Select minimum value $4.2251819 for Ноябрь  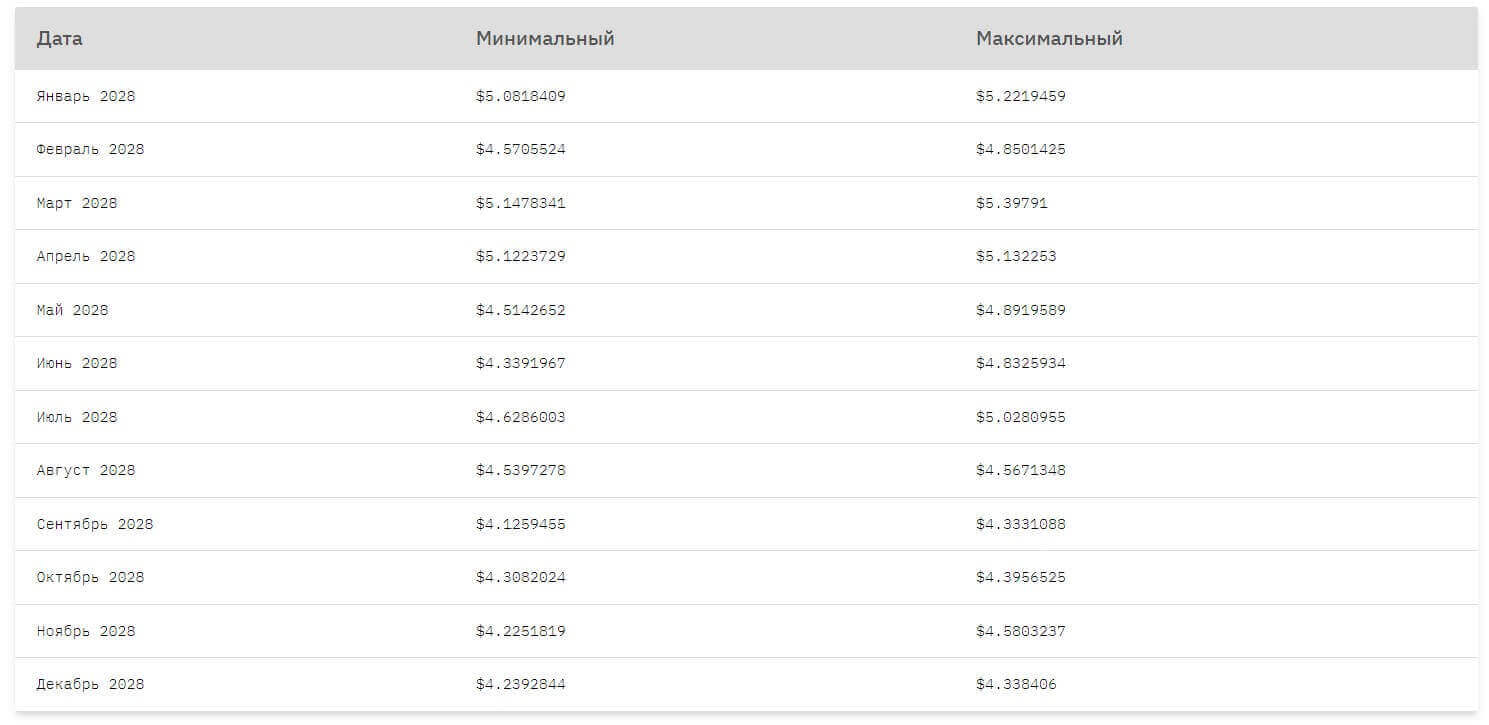click(x=520, y=631)
